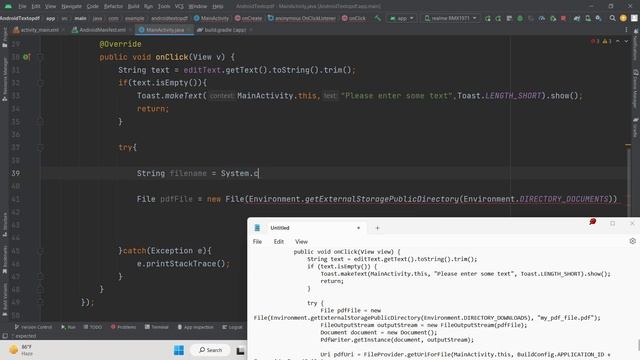The width and height of the screenshot is (640, 360).
Task: Add a new tab in Notepad
Action: 377,228
